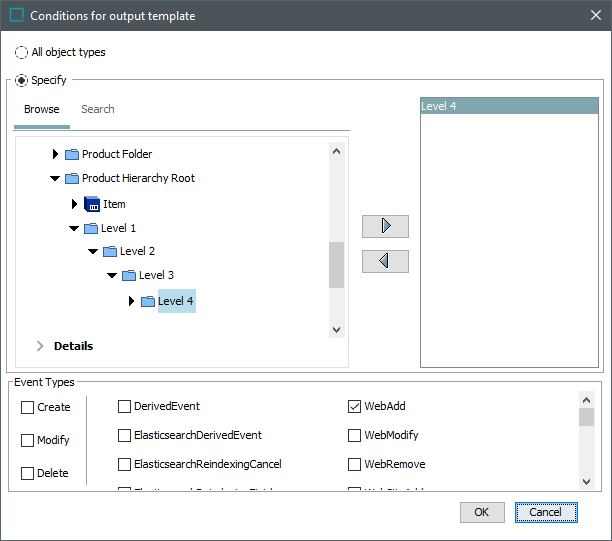
Task: Click the Product Folder folder icon
Action: (x=72, y=155)
